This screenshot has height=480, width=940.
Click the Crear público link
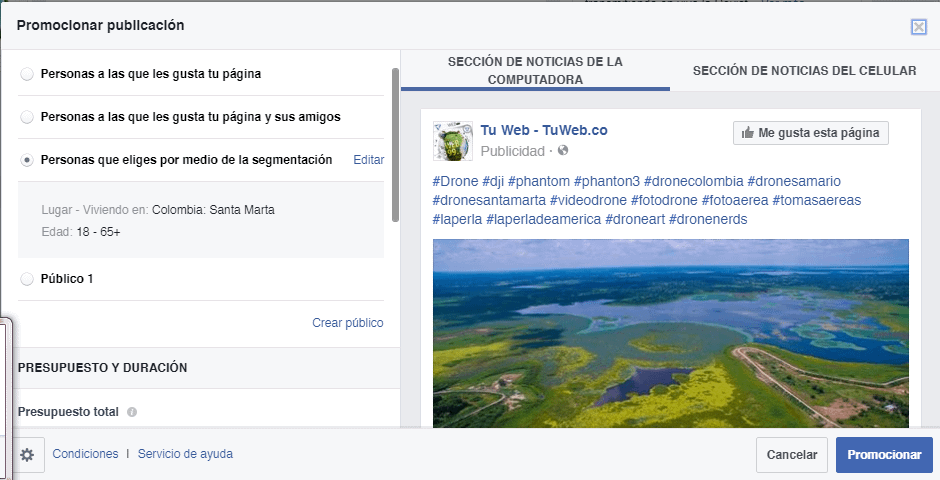348,322
